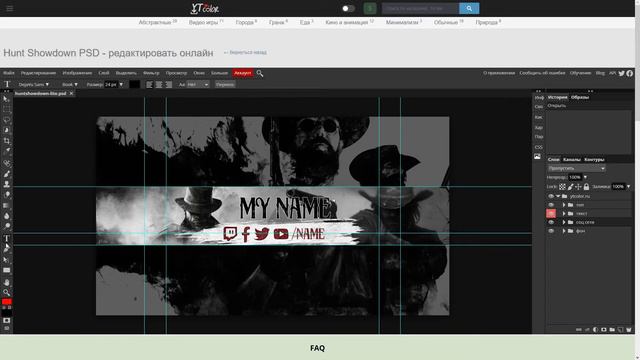This screenshot has height=360, width=640.
Task: Open the anti-aliasing dropdown
Action: tap(198, 84)
